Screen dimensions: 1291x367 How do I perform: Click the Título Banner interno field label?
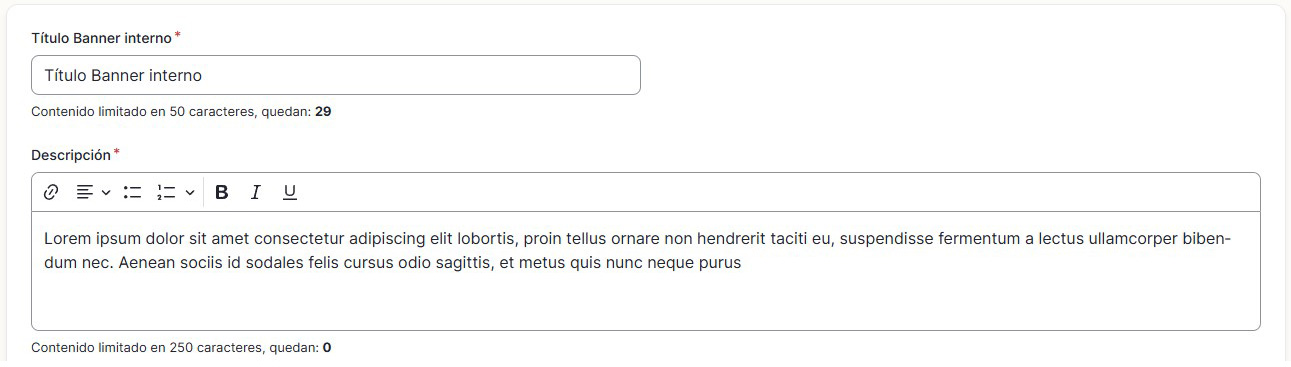[x=101, y=38]
